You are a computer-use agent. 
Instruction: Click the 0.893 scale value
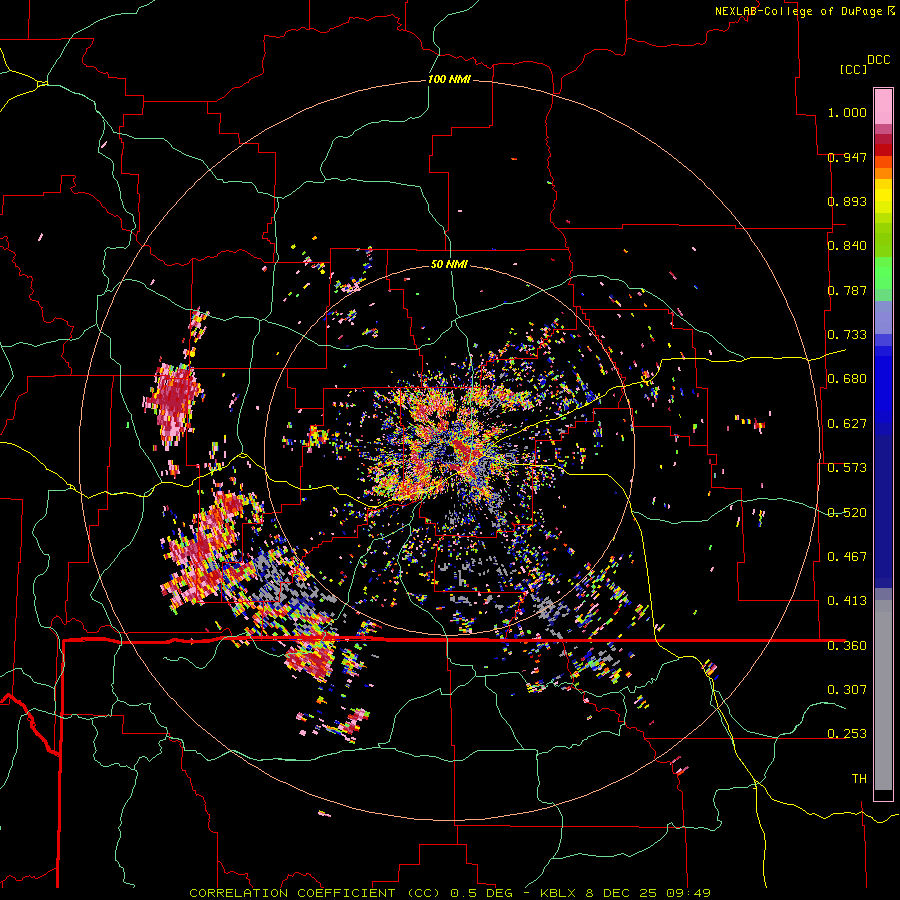point(847,201)
